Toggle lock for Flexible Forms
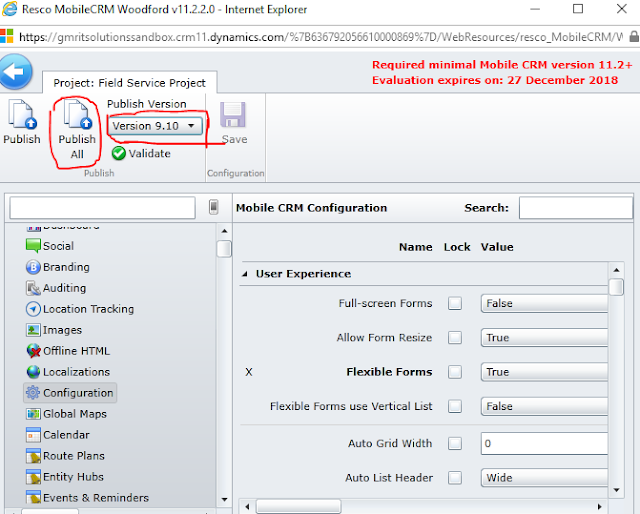The width and height of the screenshot is (640, 514). [x=455, y=372]
